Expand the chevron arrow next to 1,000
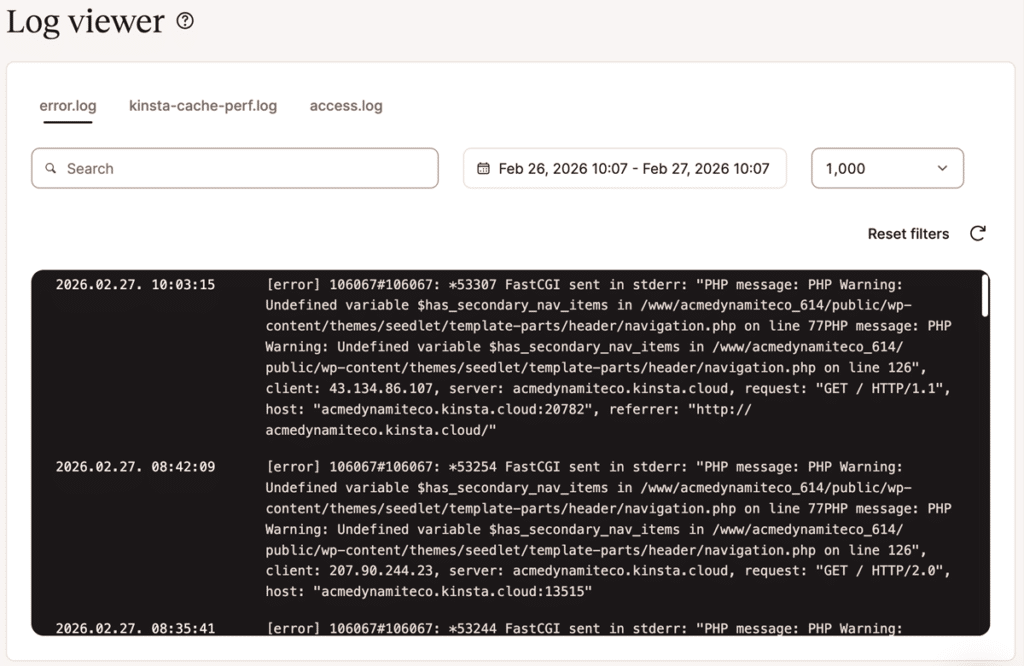Screen dimensions: 1024x666 [941, 168]
